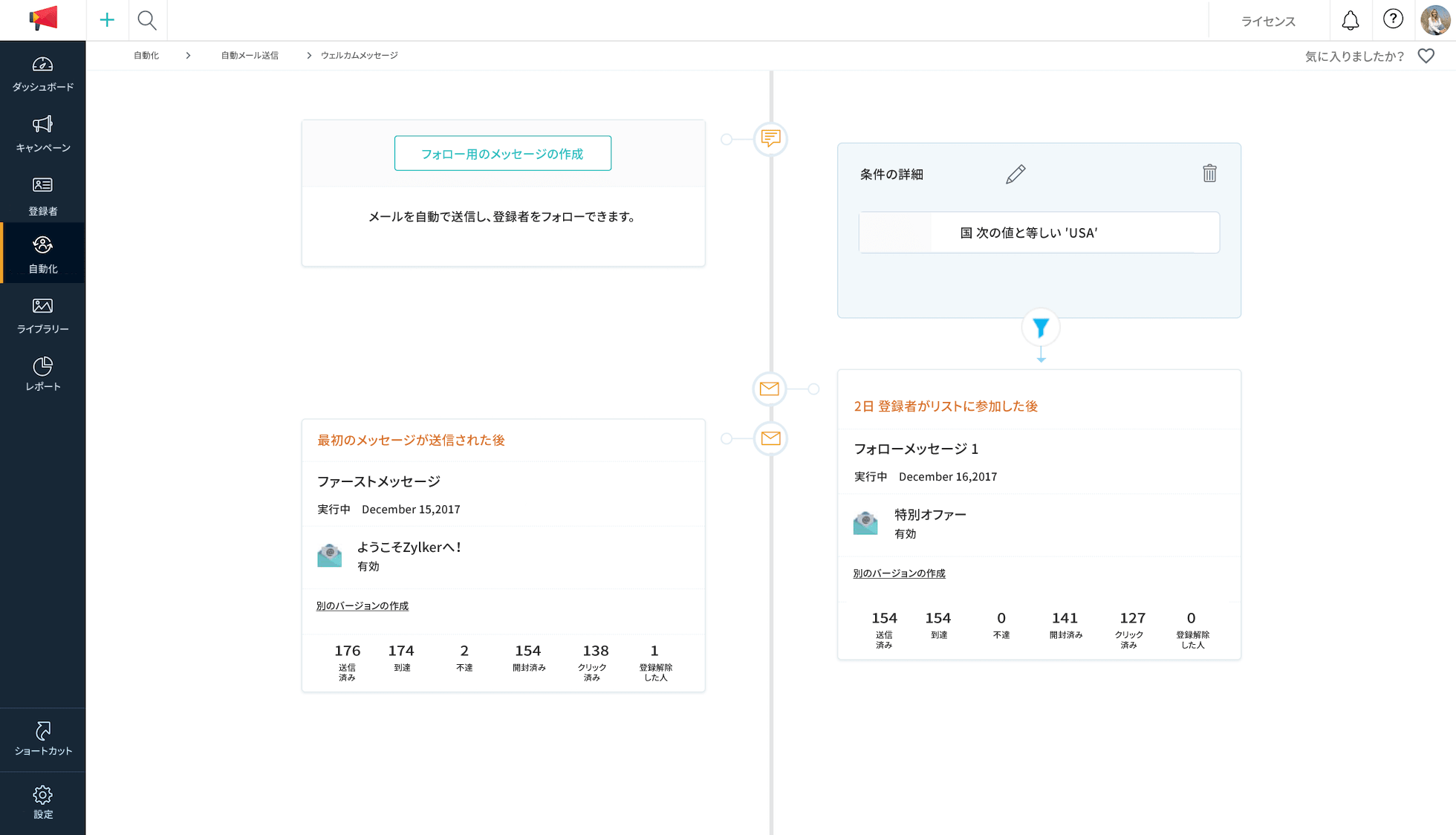Click 0 登録解除した人 stat in follow message

1192,629
